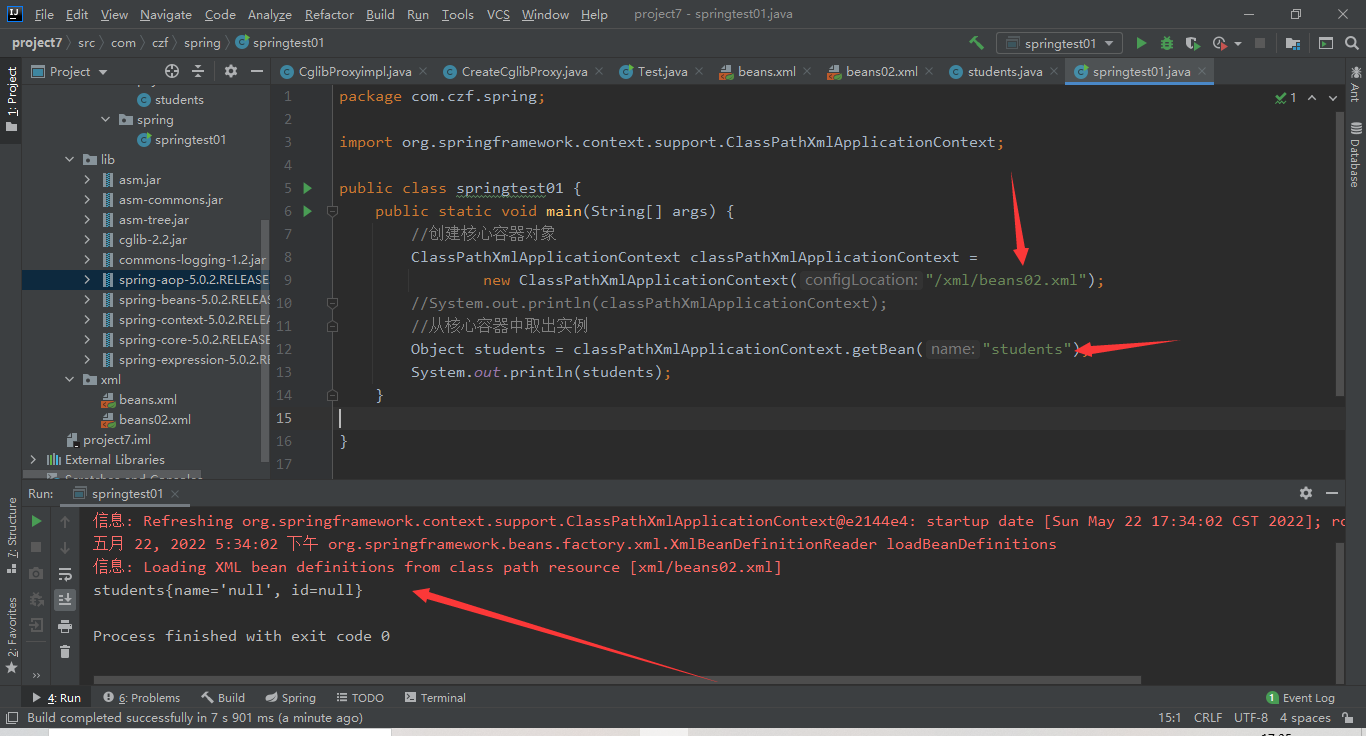This screenshot has width=1366, height=736.
Task: Open the Ant tool window sidebar
Action: [x=1355, y=83]
